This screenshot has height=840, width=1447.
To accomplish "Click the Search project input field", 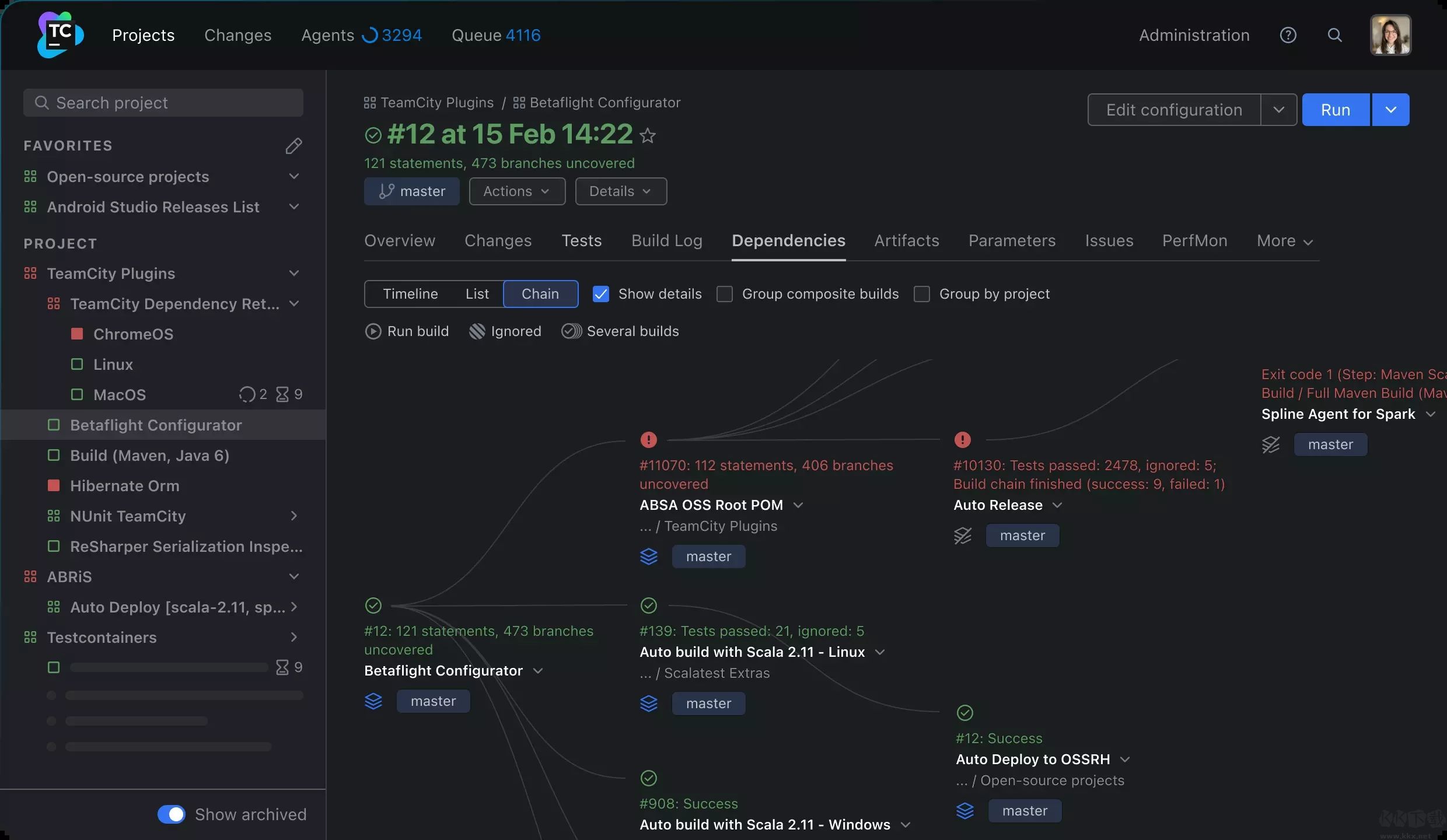I will [x=163, y=103].
